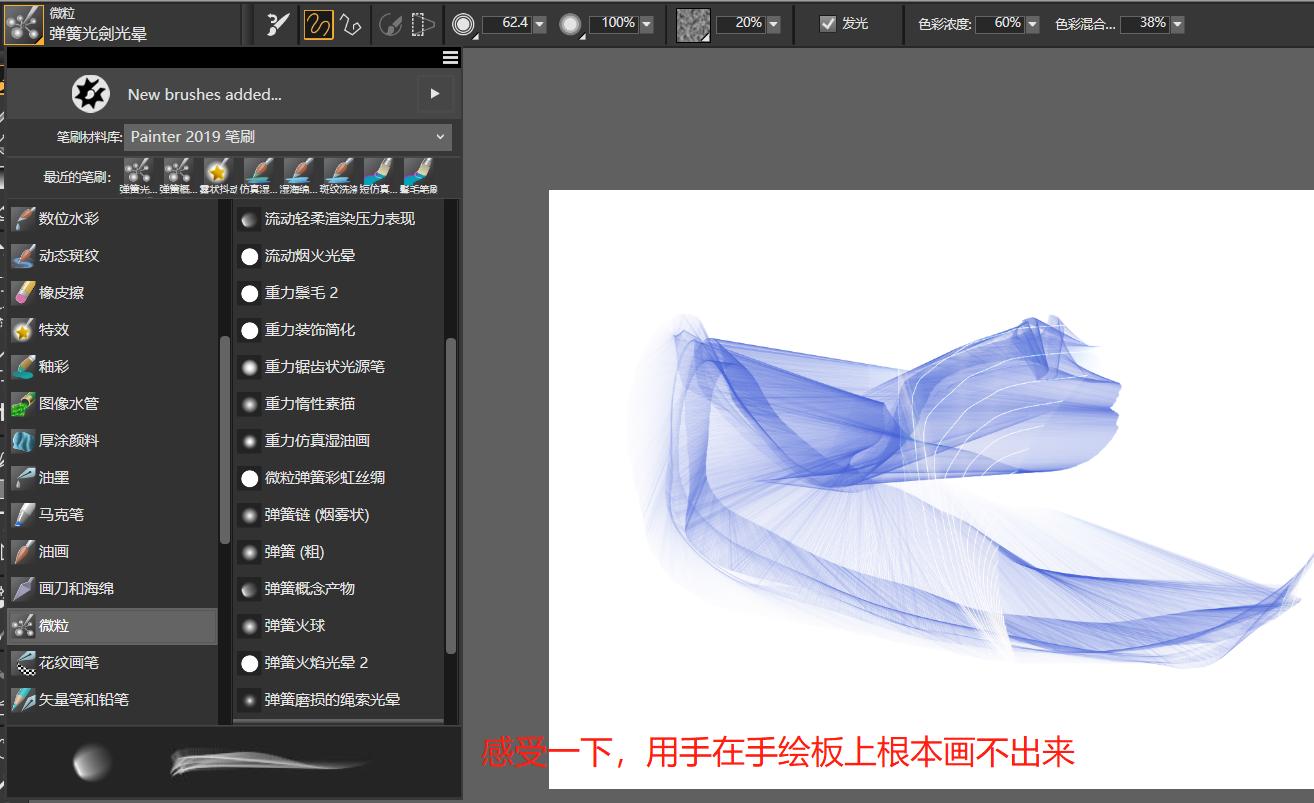1314x803 pixels.
Task: Open the brush size 62.4 dropdown
Action: click(x=540, y=23)
